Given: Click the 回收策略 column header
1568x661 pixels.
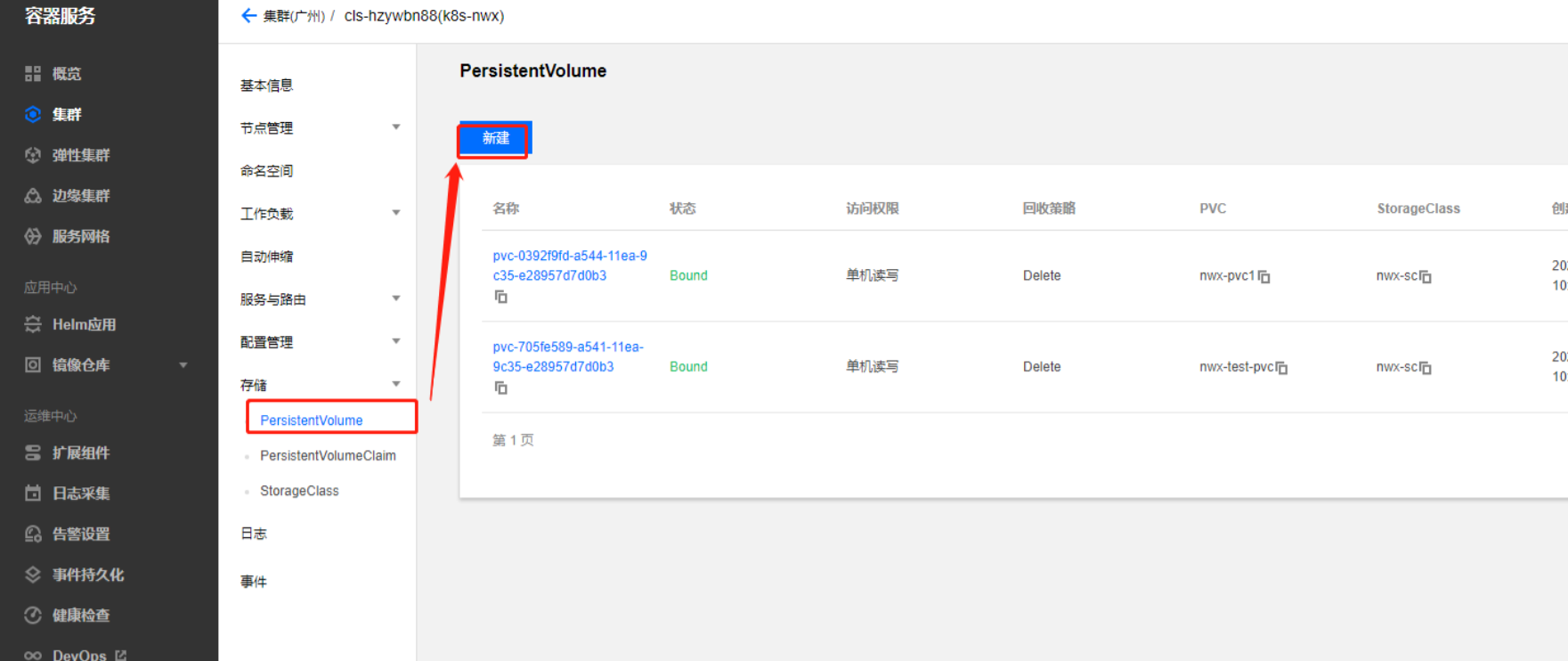Looking at the screenshot, I should [1049, 208].
